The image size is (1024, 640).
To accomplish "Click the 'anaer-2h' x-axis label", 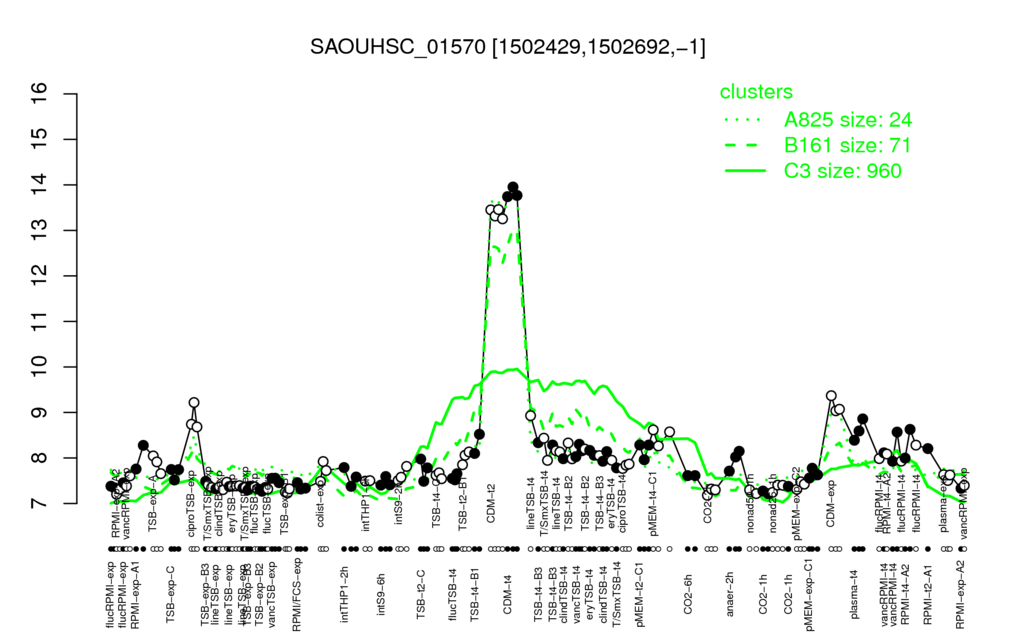I will coord(729,594).
